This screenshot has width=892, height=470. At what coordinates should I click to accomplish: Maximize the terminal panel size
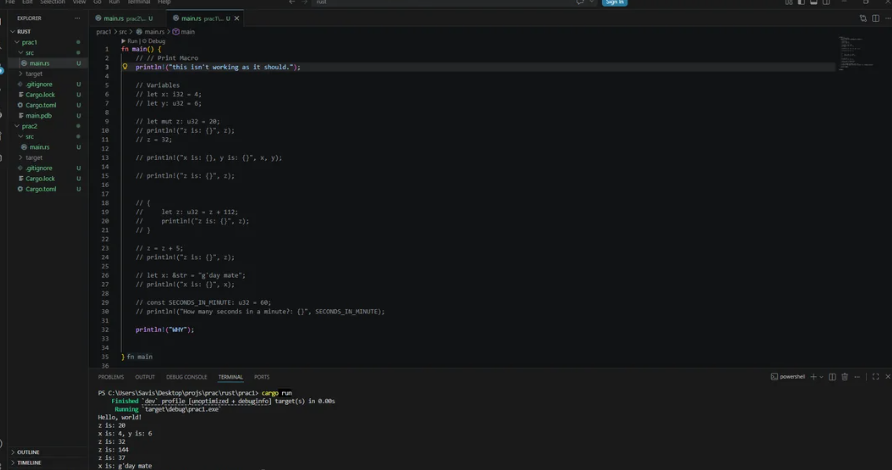click(876, 377)
